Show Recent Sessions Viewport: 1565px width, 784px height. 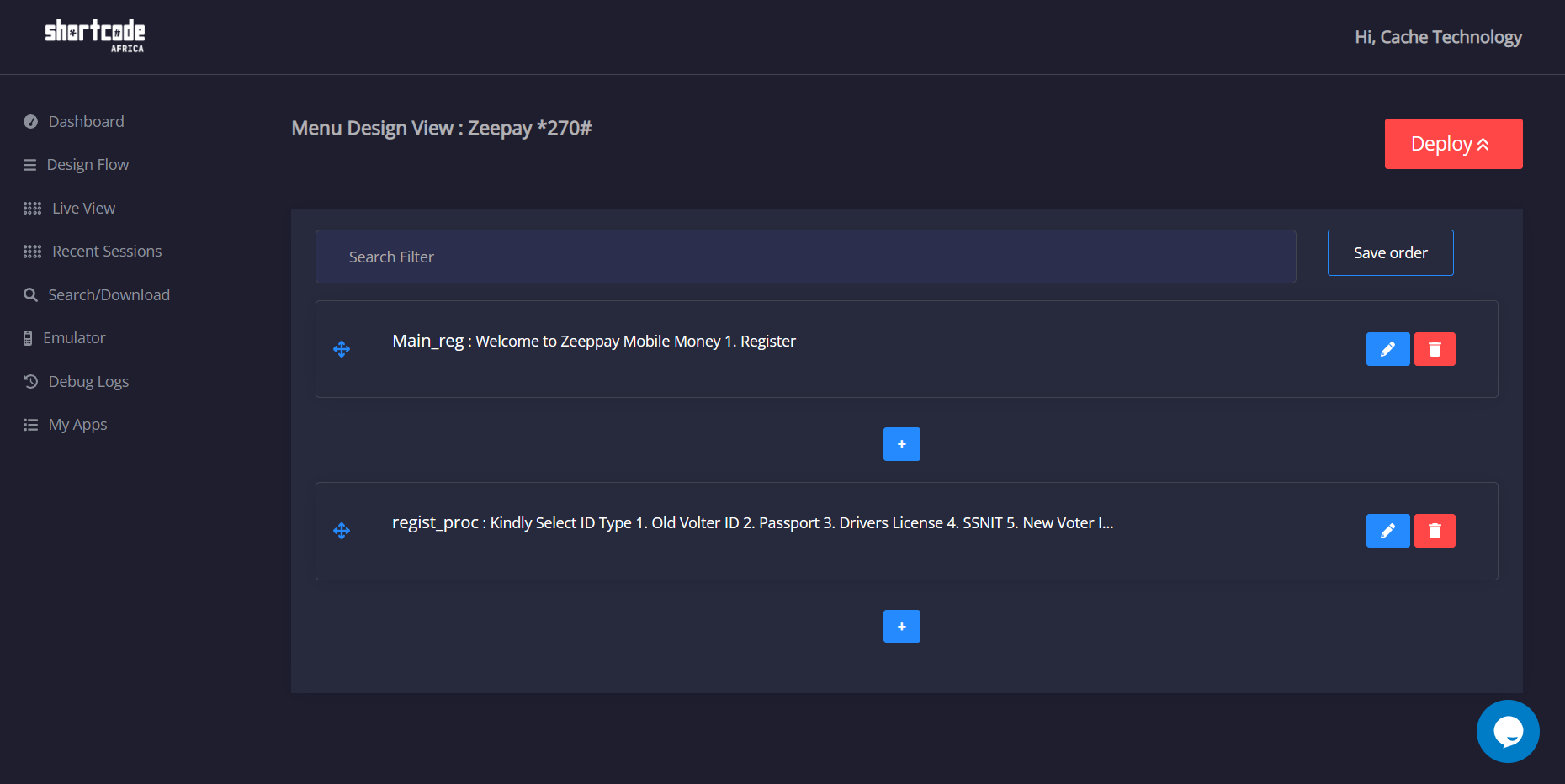click(x=107, y=252)
